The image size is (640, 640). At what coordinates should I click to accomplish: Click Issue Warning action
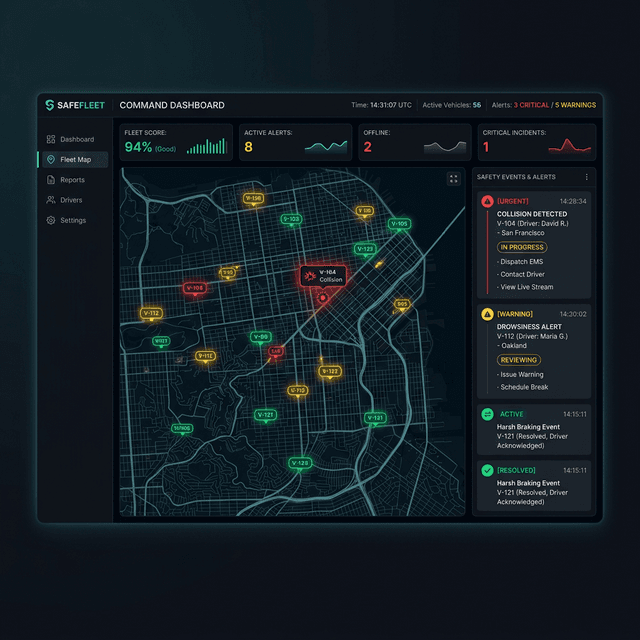(520, 374)
